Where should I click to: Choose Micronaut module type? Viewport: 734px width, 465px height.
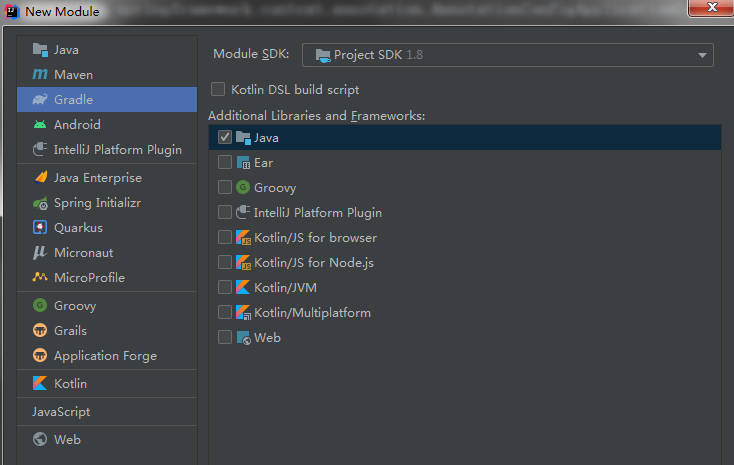(x=107, y=252)
